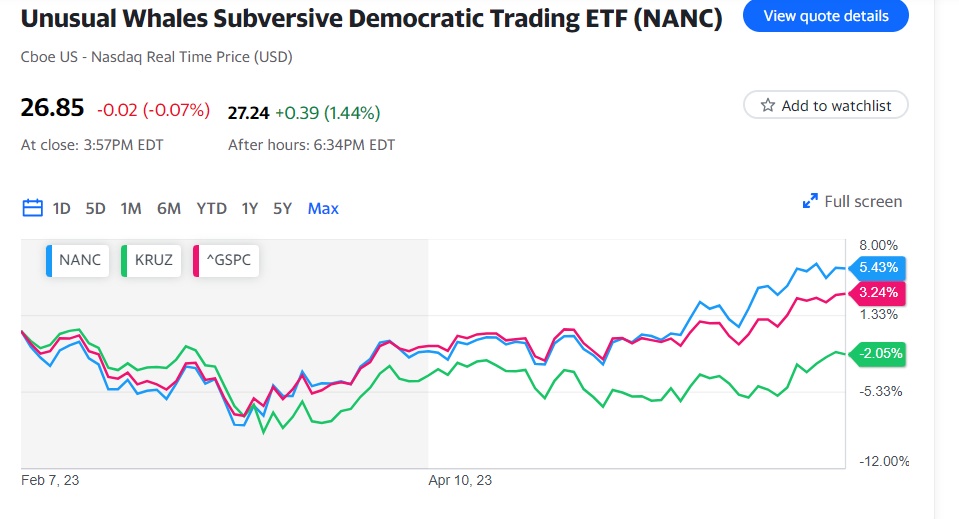Click the full screen expand icon

pyautogui.click(x=810, y=202)
